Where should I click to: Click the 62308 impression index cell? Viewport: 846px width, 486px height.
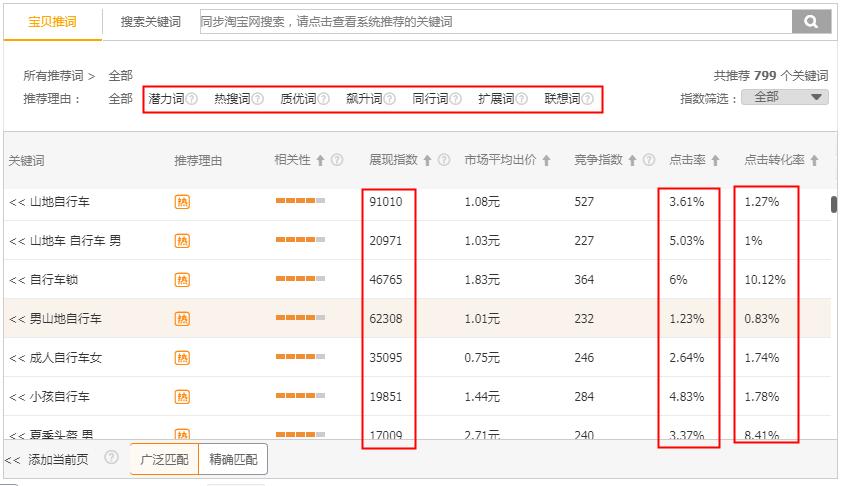(386, 319)
